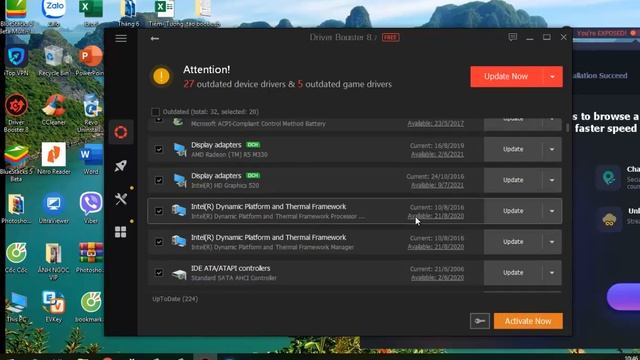This screenshot has height=360, width=640.
Task: Uncheck the Thermal Framework Processor driver checkbox
Action: point(159,211)
